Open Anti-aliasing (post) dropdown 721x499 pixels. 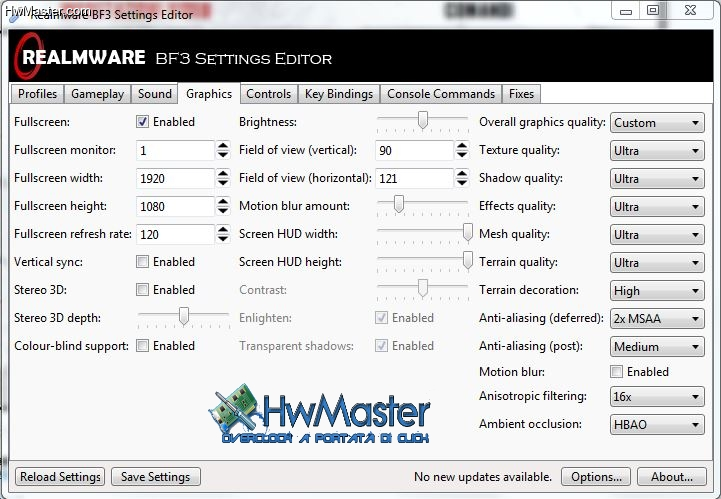[657, 347]
